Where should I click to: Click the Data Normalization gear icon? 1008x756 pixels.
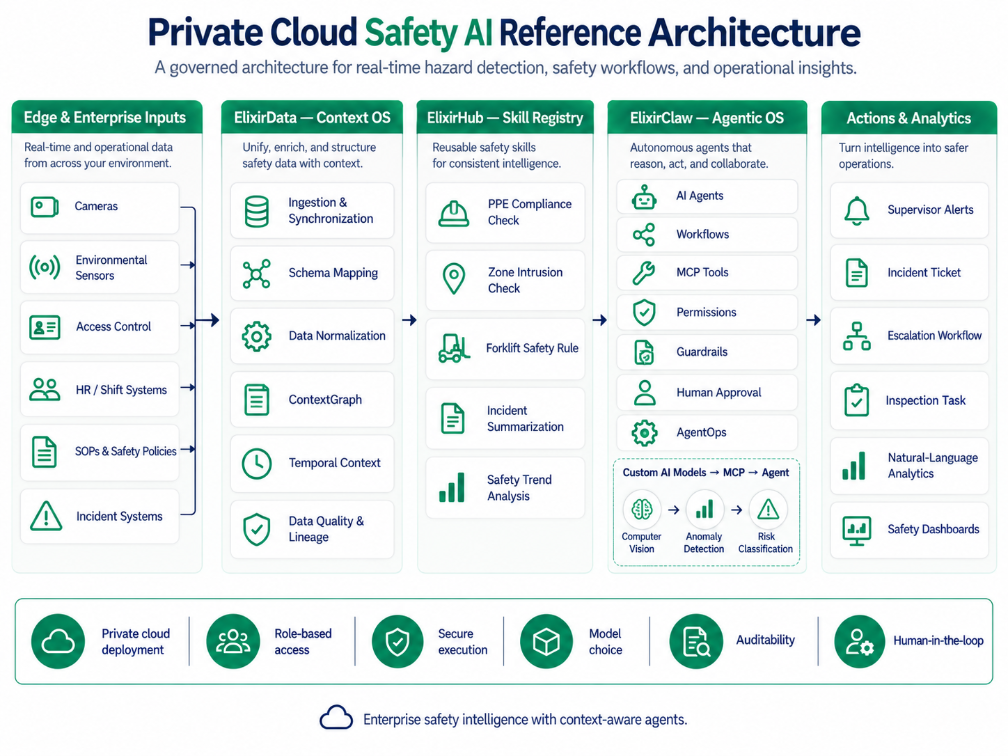tap(256, 336)
